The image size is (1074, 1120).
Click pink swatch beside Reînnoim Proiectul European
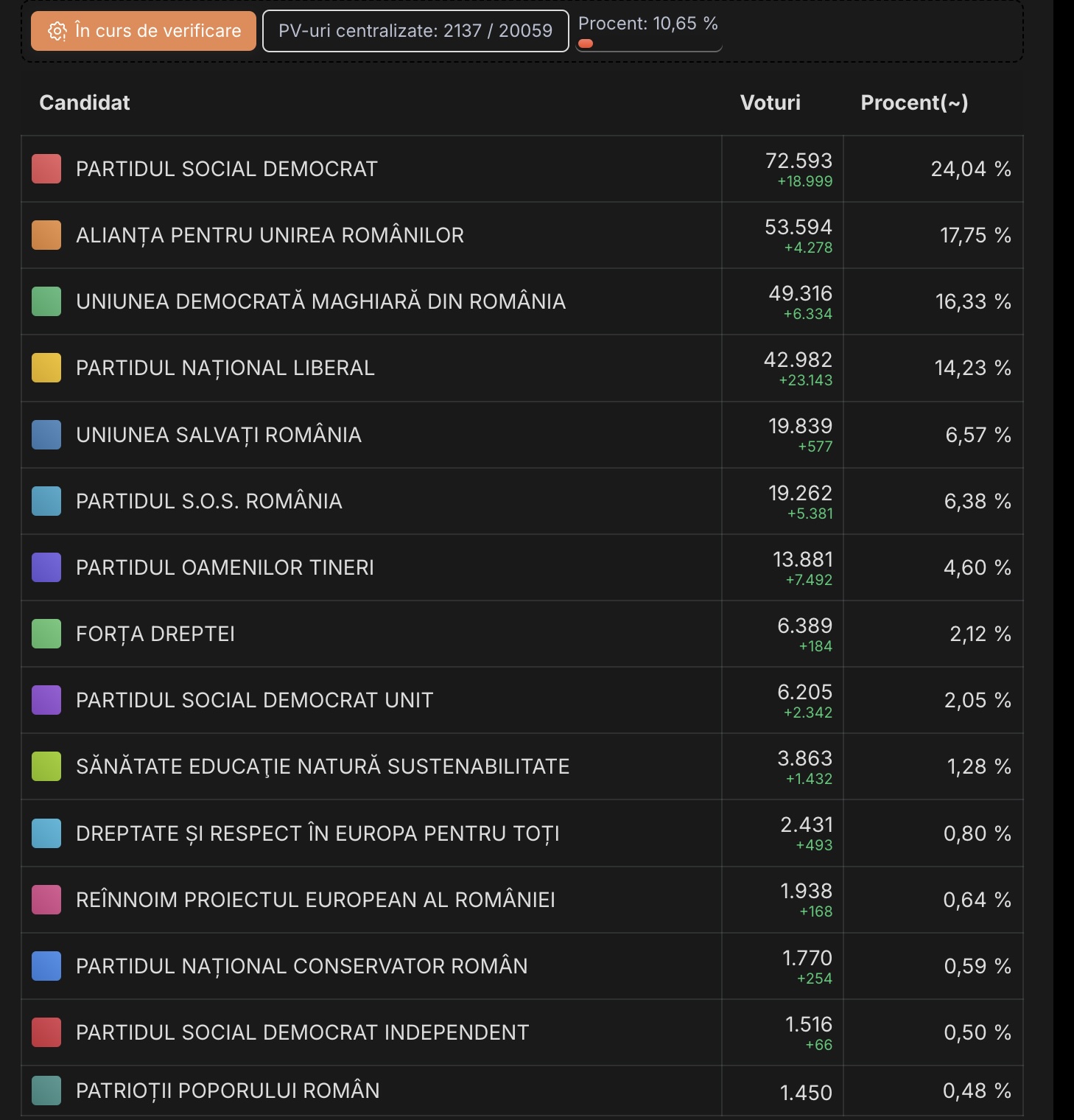pyautogui.click(x=46, y=900)
